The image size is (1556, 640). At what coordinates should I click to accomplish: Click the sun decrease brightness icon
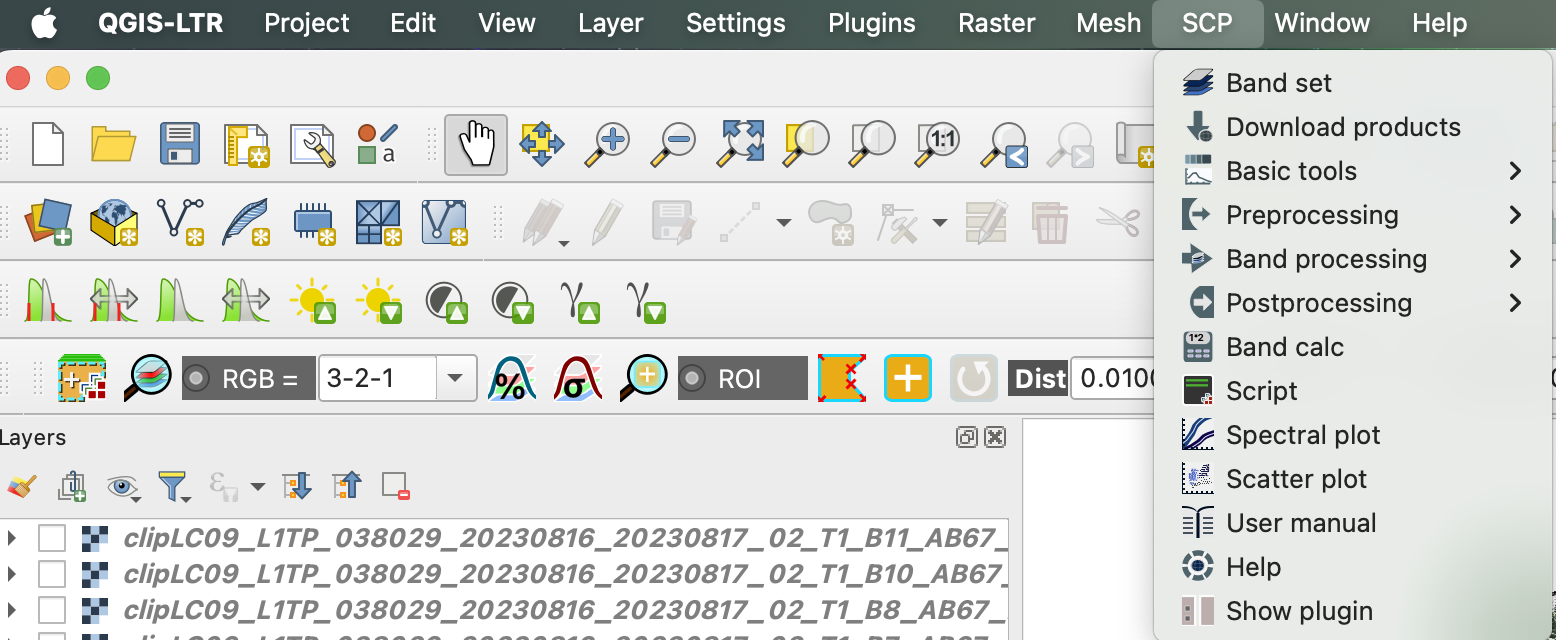tap(378, 300)
